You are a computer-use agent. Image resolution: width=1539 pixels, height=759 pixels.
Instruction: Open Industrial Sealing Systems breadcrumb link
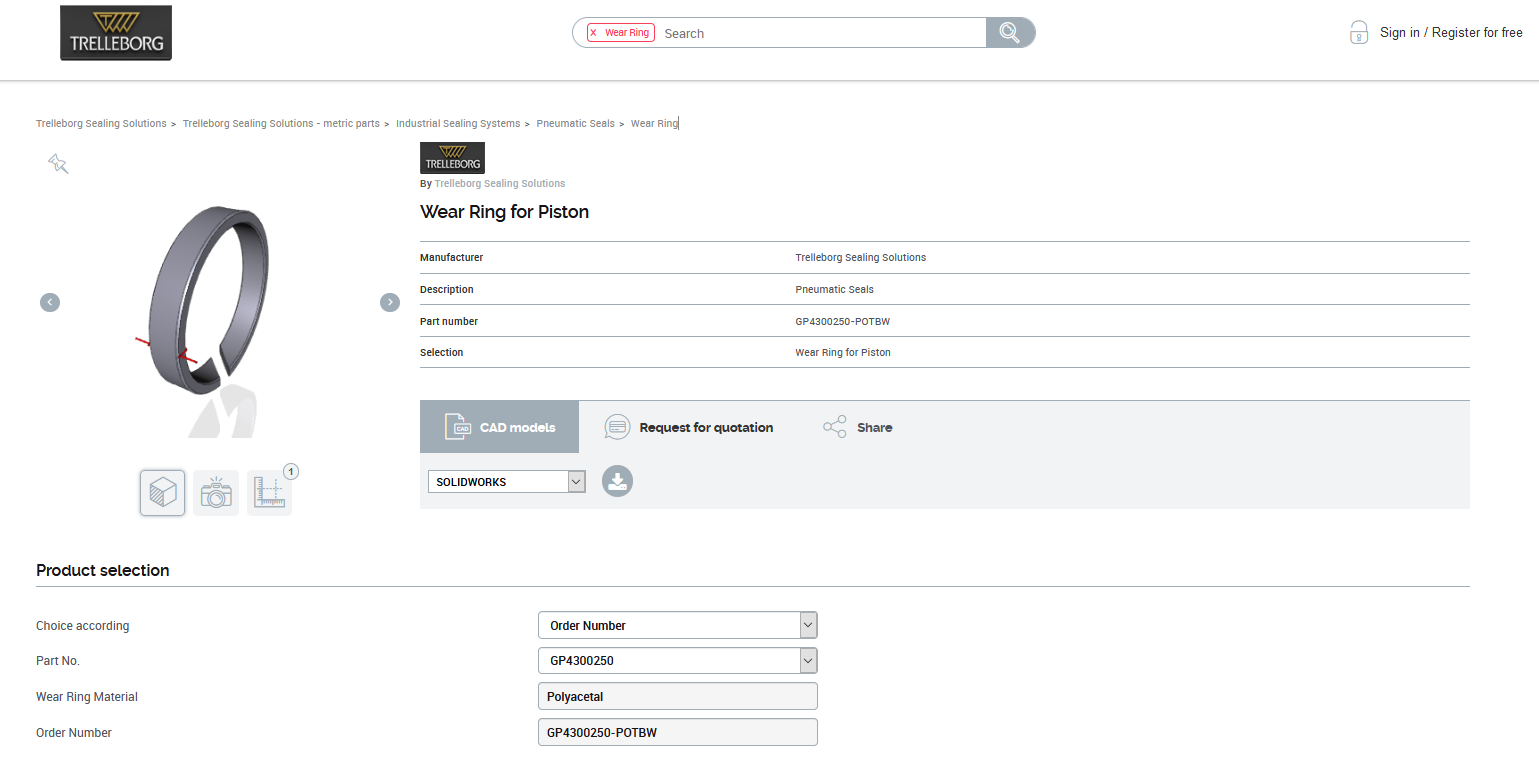click(x=458, y=124)
